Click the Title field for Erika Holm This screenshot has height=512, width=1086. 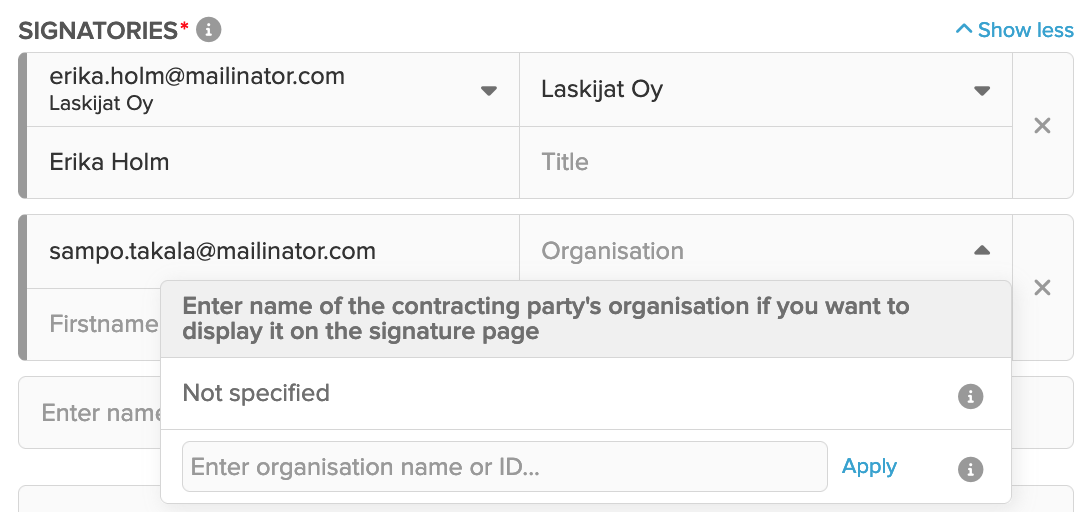pyautogui.click(x=765, y=162)
